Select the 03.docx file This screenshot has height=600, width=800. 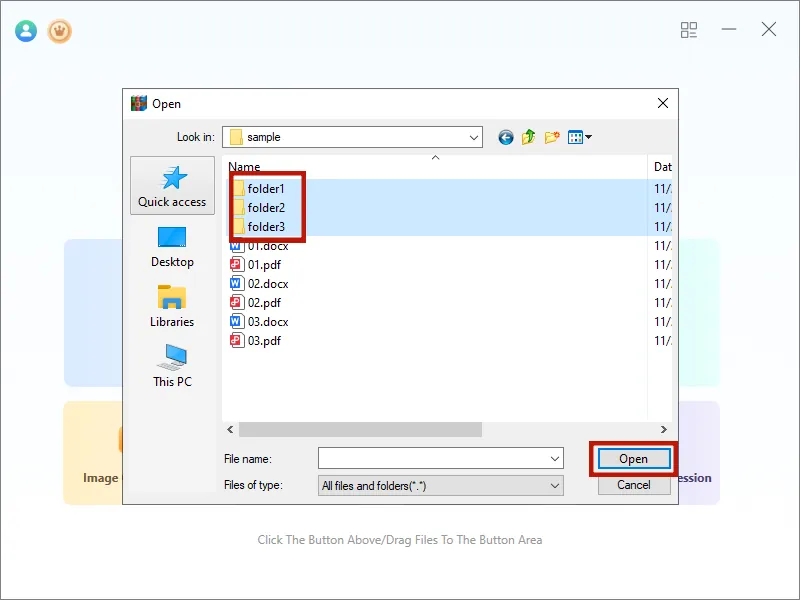pyautogui.click(x=266, y=321)
